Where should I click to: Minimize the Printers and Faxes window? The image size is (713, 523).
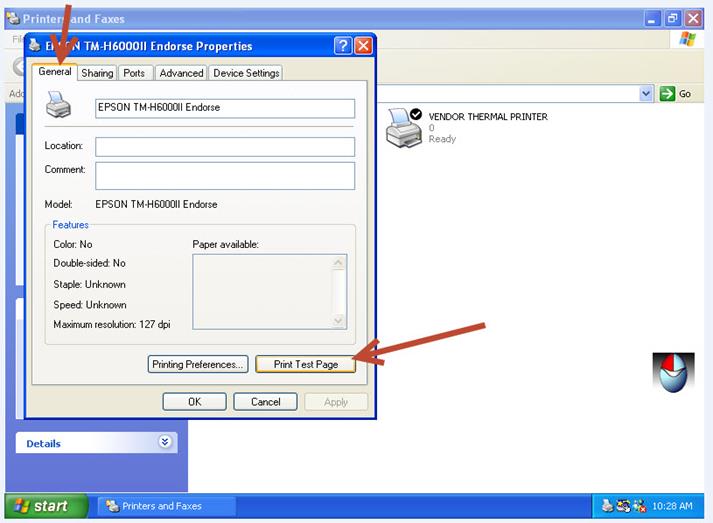click(x=652, y=19)
